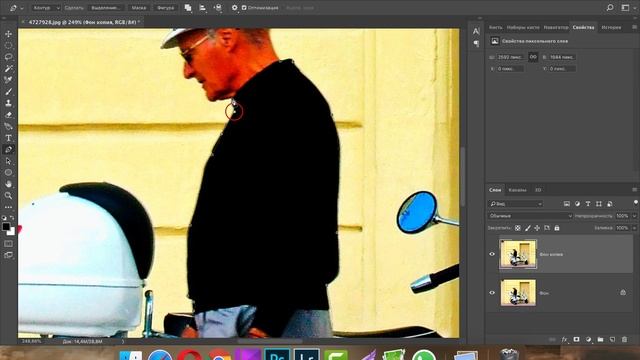Toggle lock transparent pixels
This screenshot has height=360, width=640.
pyautogui.click(x=518, y=228)
